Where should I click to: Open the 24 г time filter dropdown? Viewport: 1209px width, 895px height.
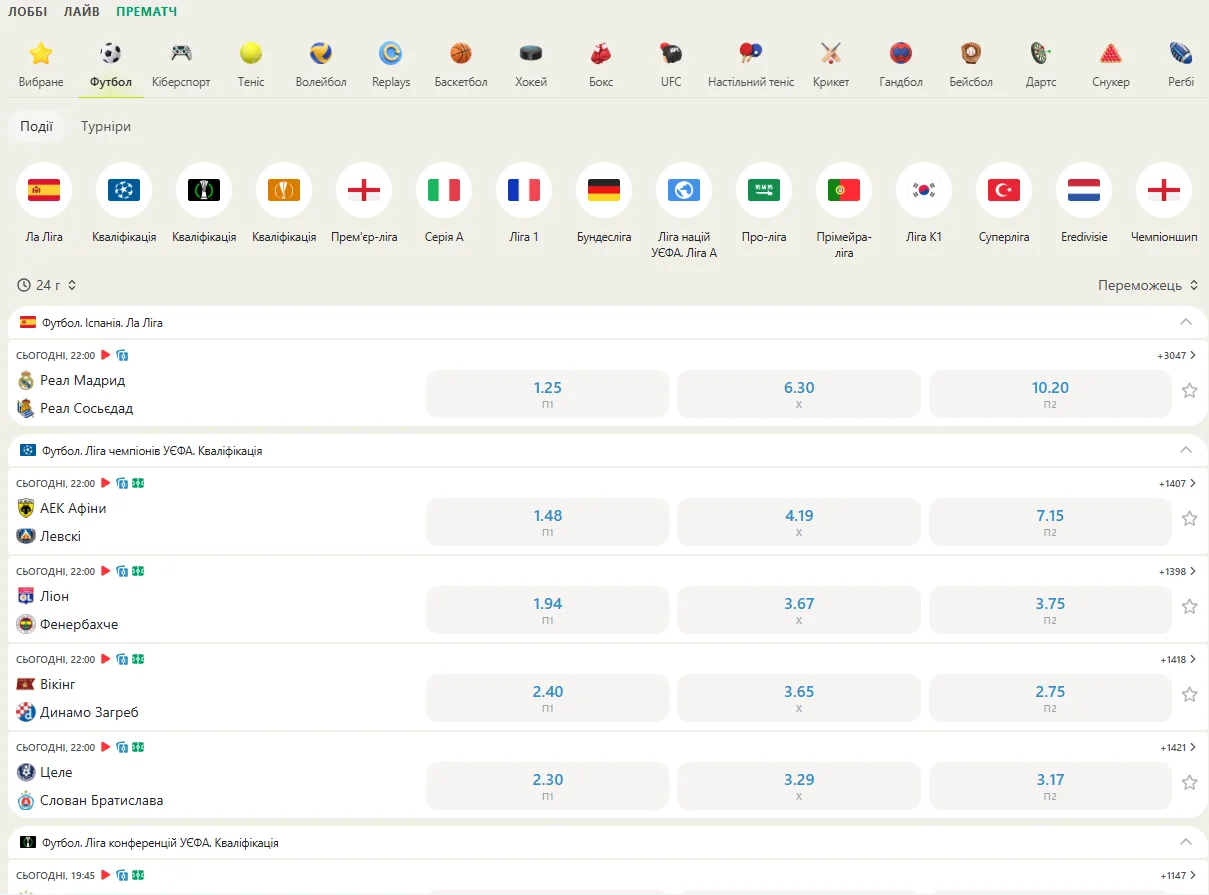coord(47,285)
